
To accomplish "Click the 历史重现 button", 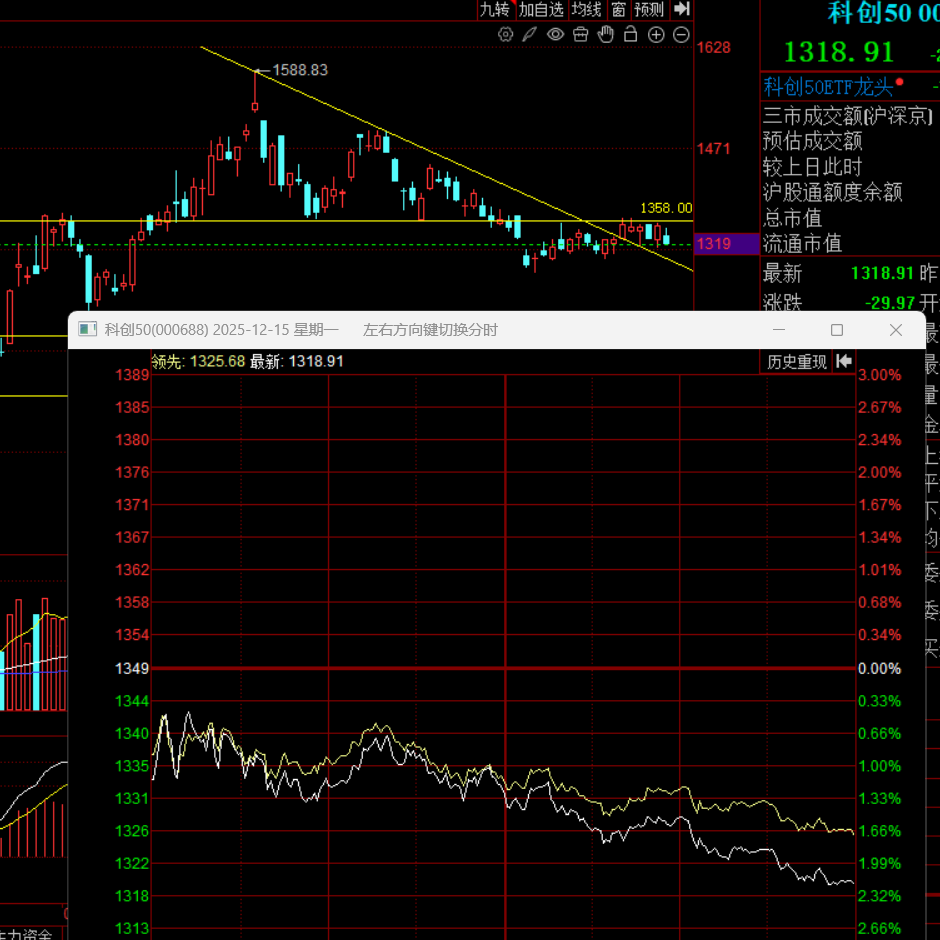I will 797,361.
